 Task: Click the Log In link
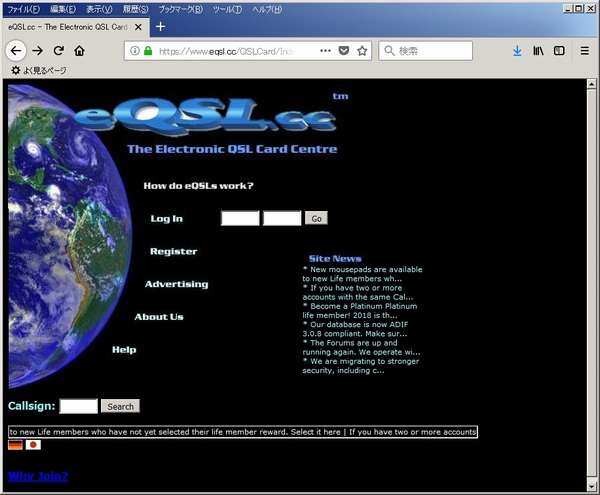pos(166,218)
